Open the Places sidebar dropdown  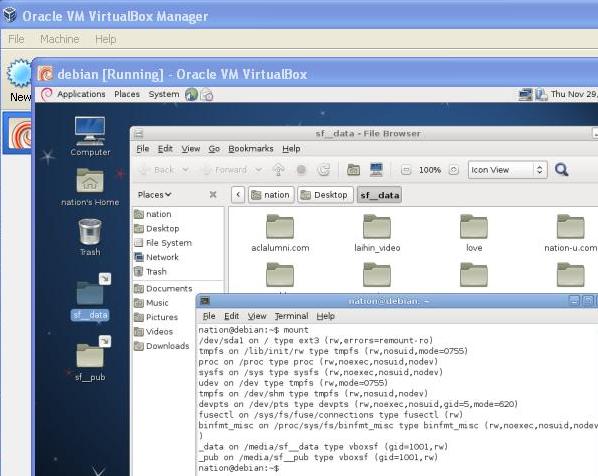point(154,195)
